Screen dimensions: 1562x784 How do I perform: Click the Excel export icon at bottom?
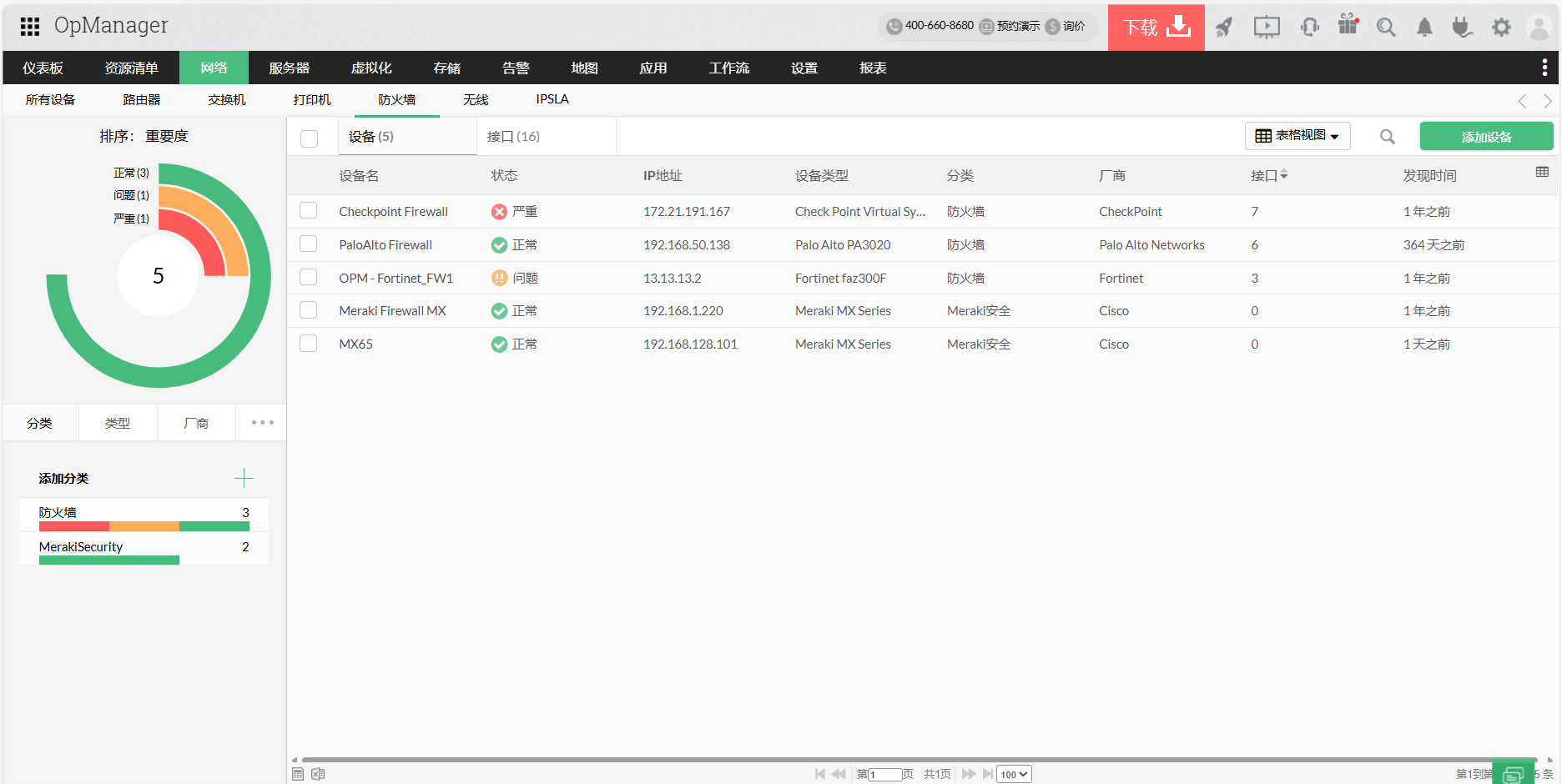[x=318, y=774]
